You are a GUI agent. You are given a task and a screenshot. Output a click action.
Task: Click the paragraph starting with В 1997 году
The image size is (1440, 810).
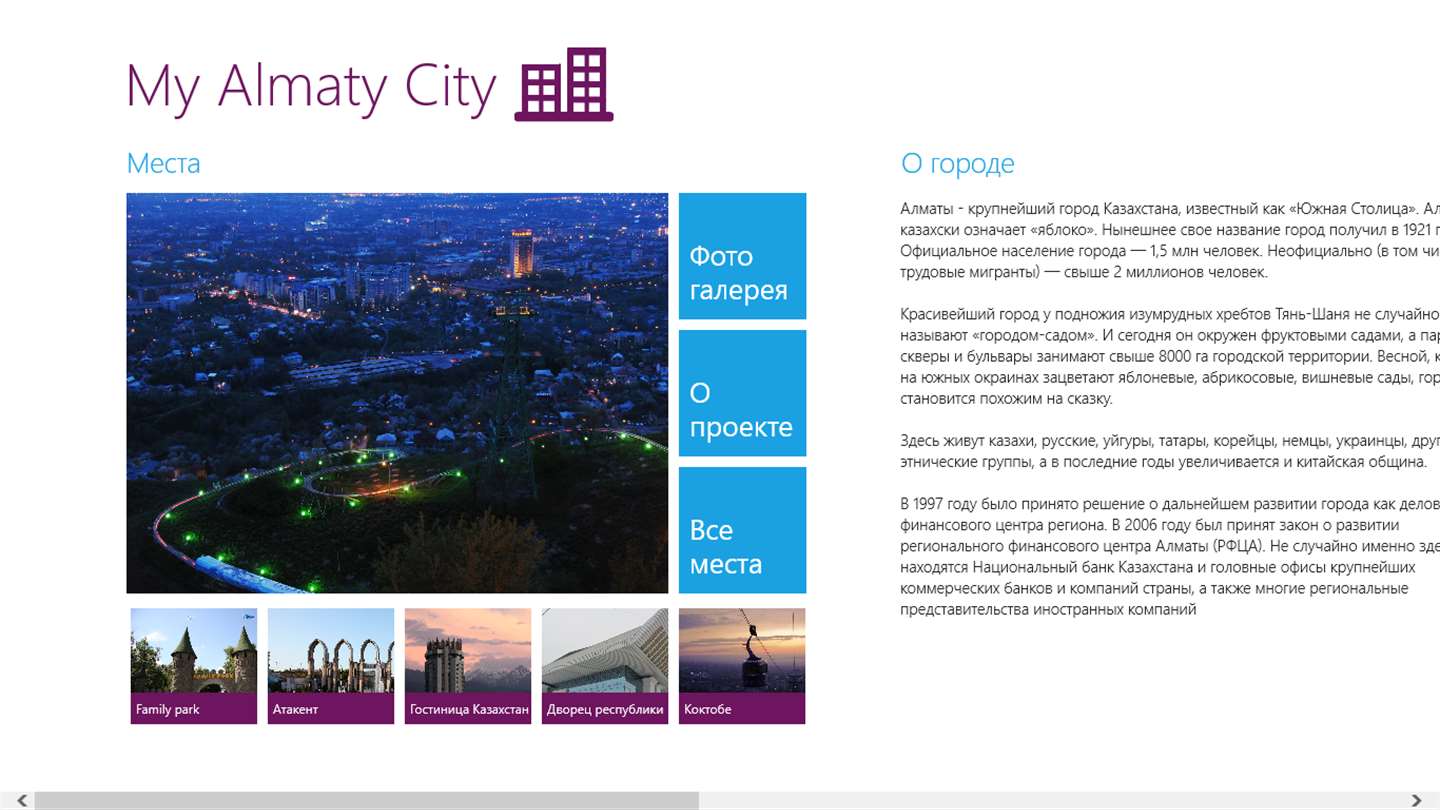pos(1170,556)
